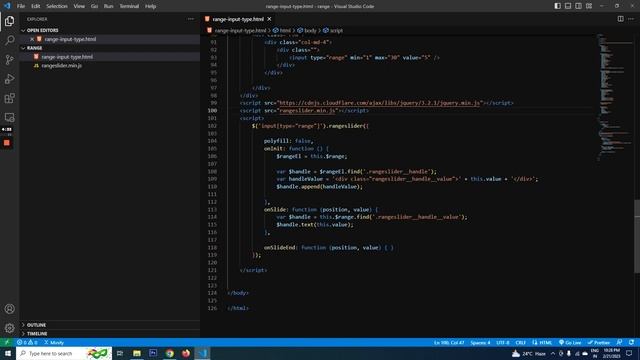Click Go Live in status bar
This screenshot has width=640, height=360.
click(x=570, y=342)
